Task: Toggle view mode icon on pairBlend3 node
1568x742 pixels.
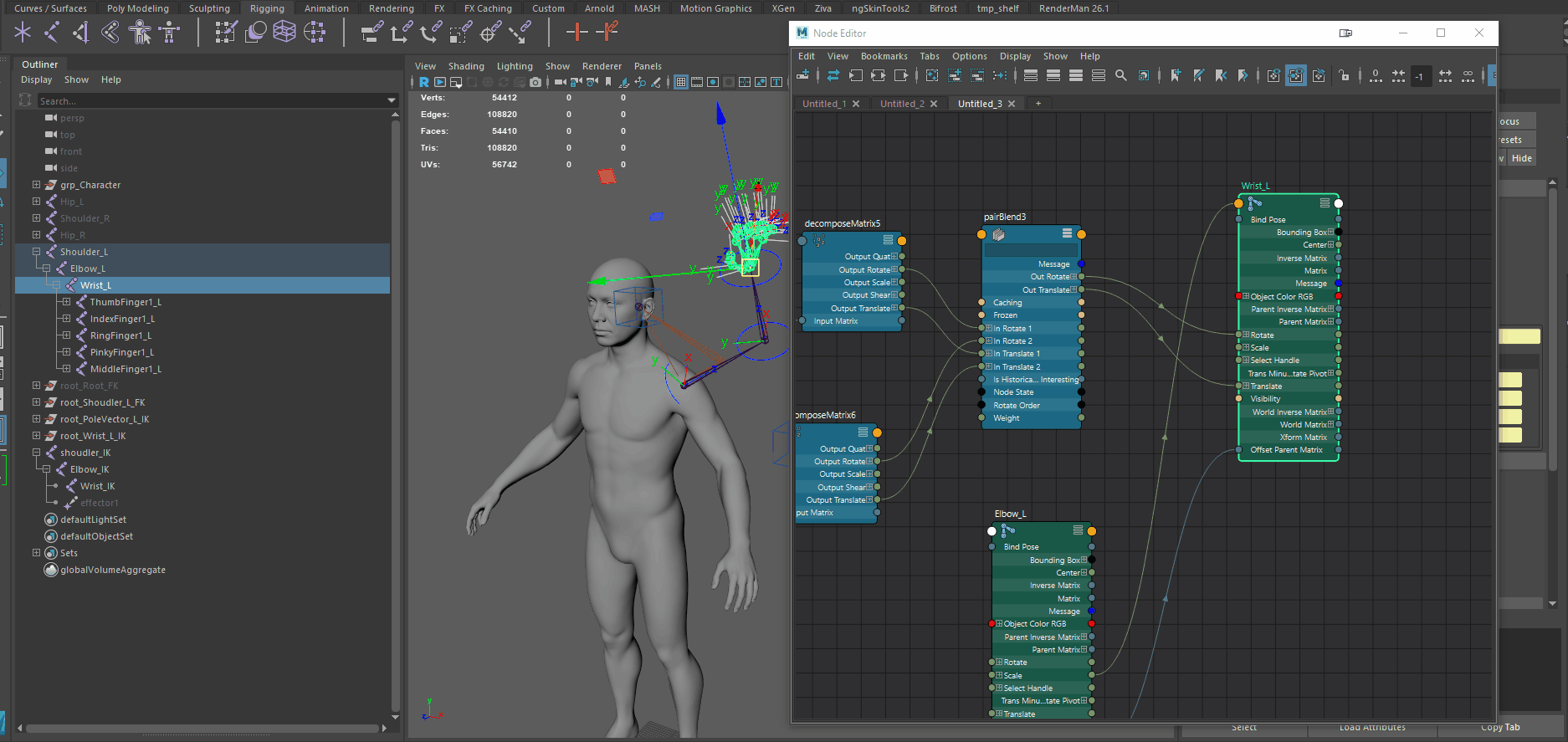Action: 1067,233
